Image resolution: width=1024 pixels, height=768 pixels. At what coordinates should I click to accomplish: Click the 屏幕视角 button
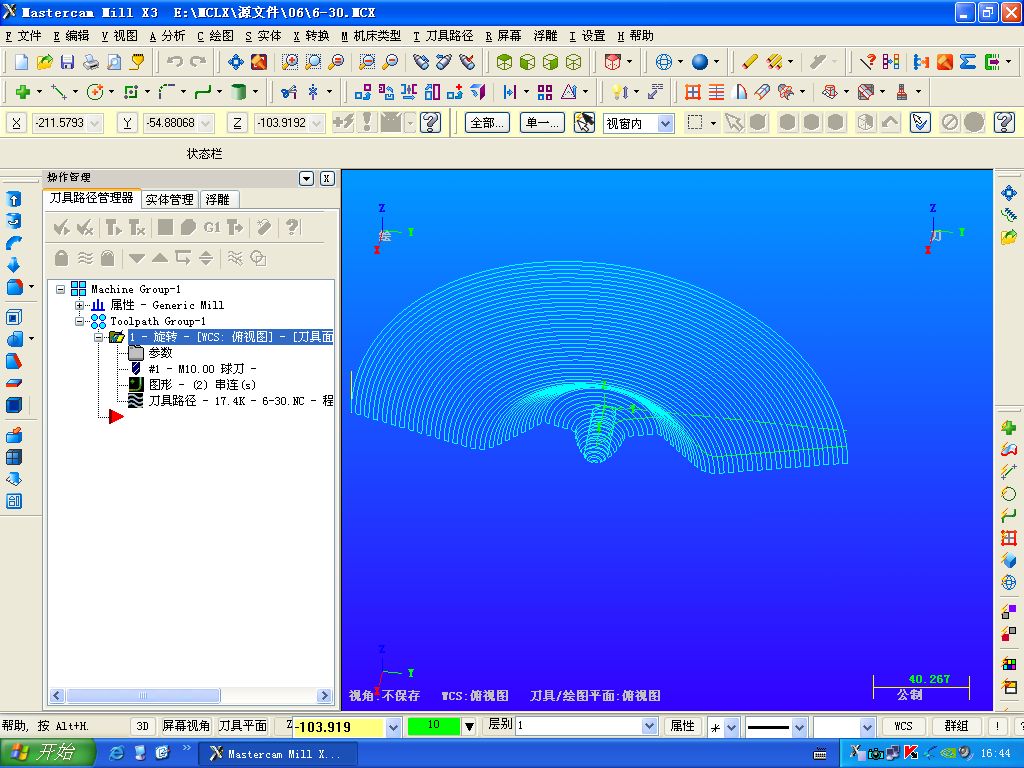pos(185,726)
